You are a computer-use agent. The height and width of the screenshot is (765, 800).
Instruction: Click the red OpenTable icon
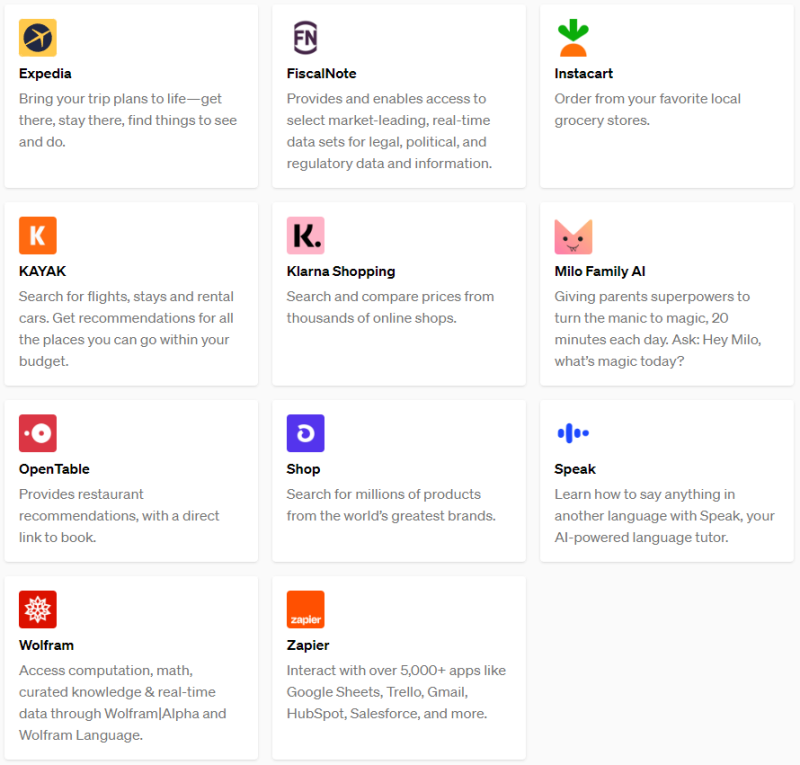38,433
